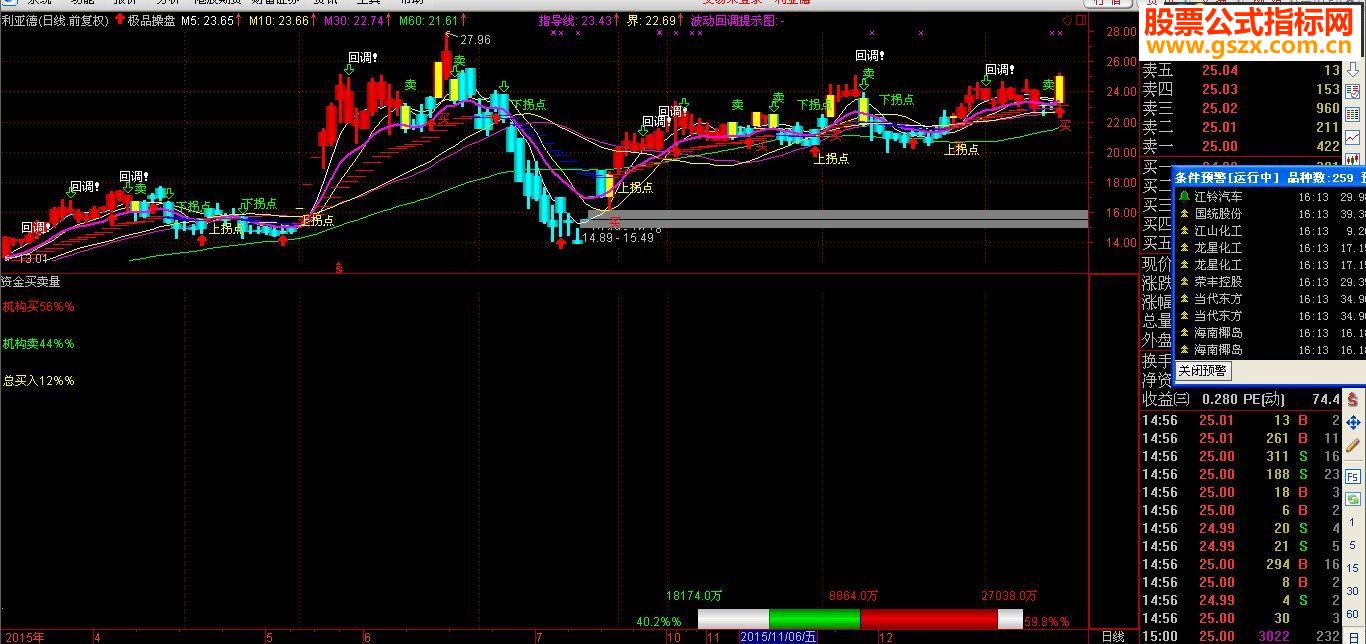Viewport: 1366px width, 644px height.
Task: Select the pencil drawing tool icon
Action: click(1352, 445)
